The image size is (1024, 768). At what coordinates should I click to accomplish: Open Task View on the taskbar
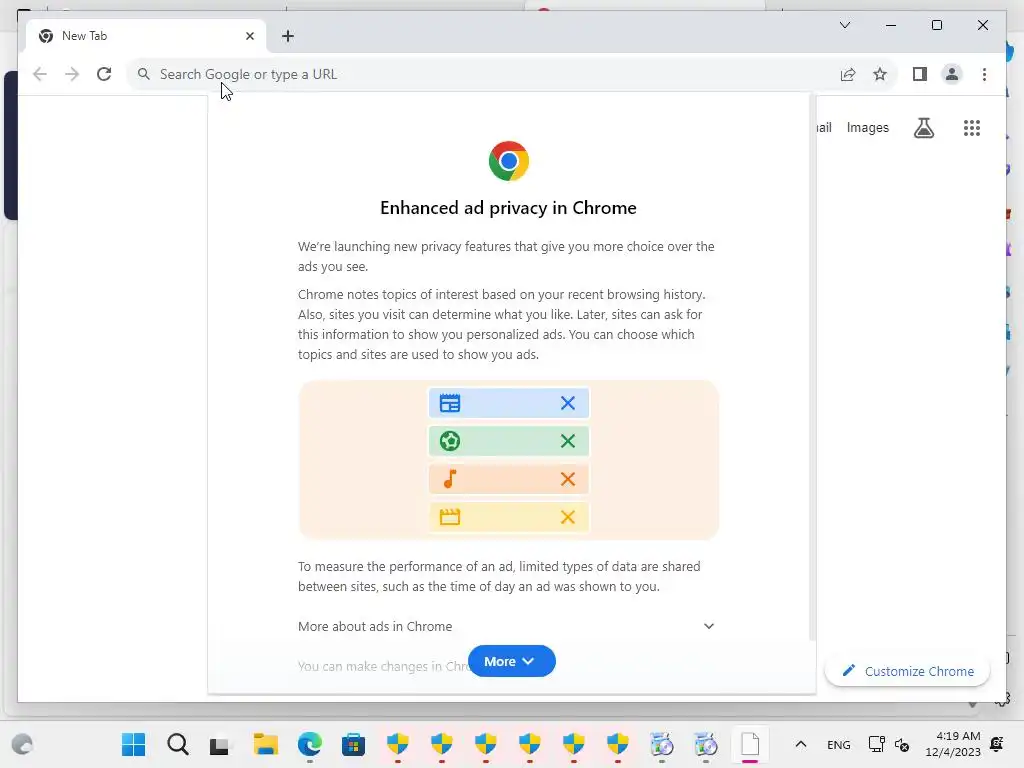[x=220, y=745]
